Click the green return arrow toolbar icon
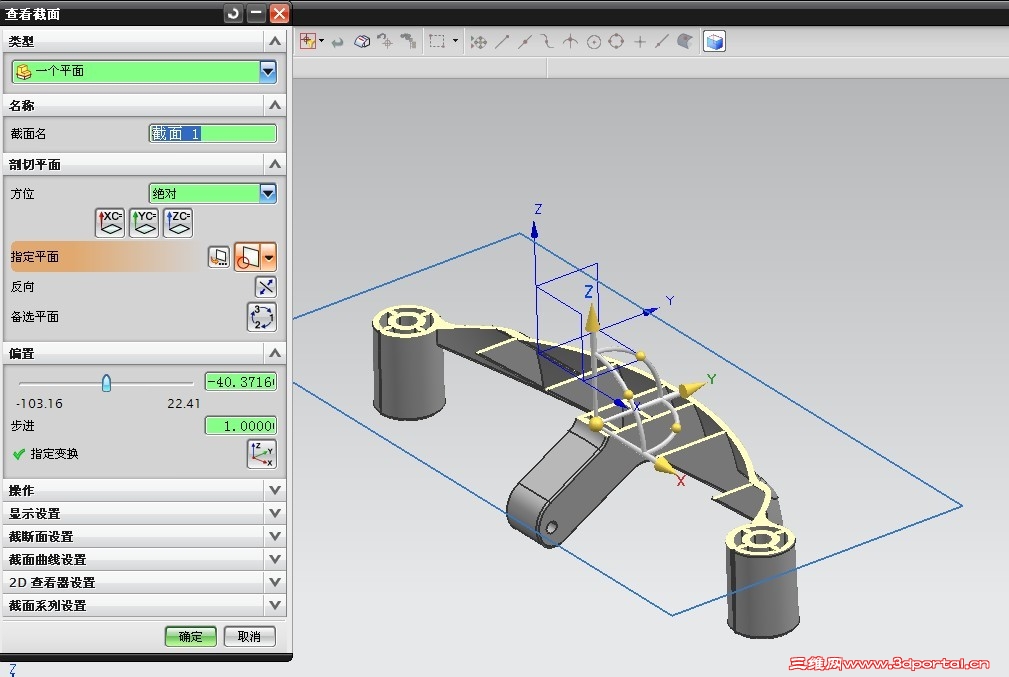The width and height of the screenshot is (1009, 677). (x=337, y=42)
